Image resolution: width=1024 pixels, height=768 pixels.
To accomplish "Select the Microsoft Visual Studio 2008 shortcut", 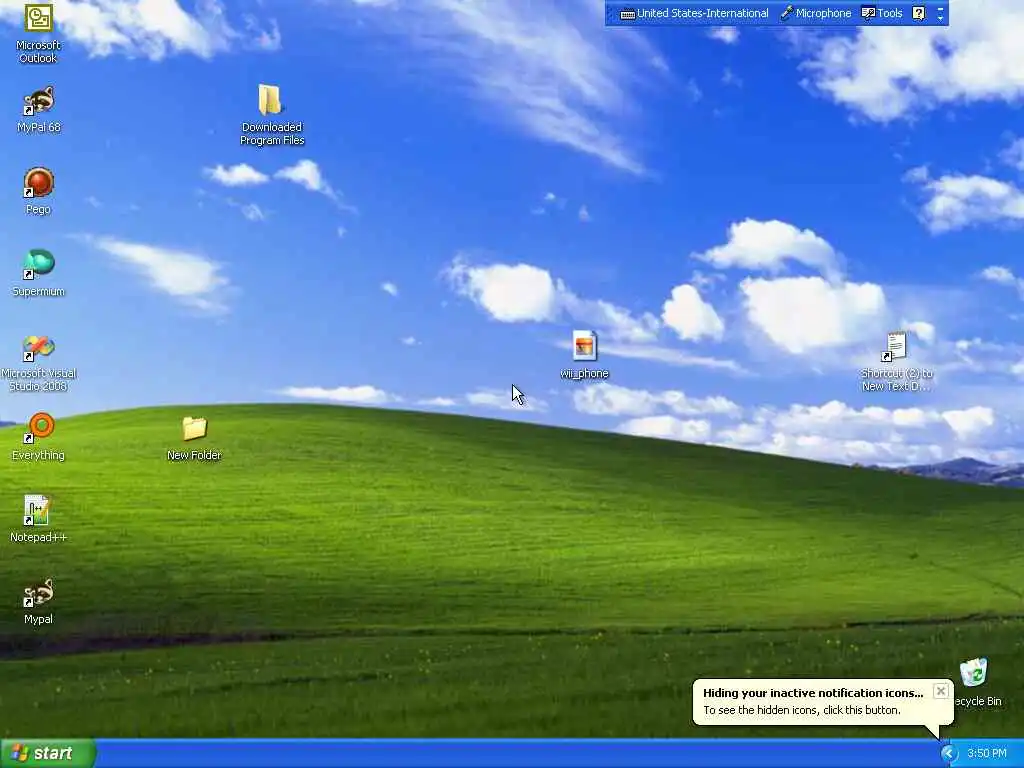I will coord(38,363).
